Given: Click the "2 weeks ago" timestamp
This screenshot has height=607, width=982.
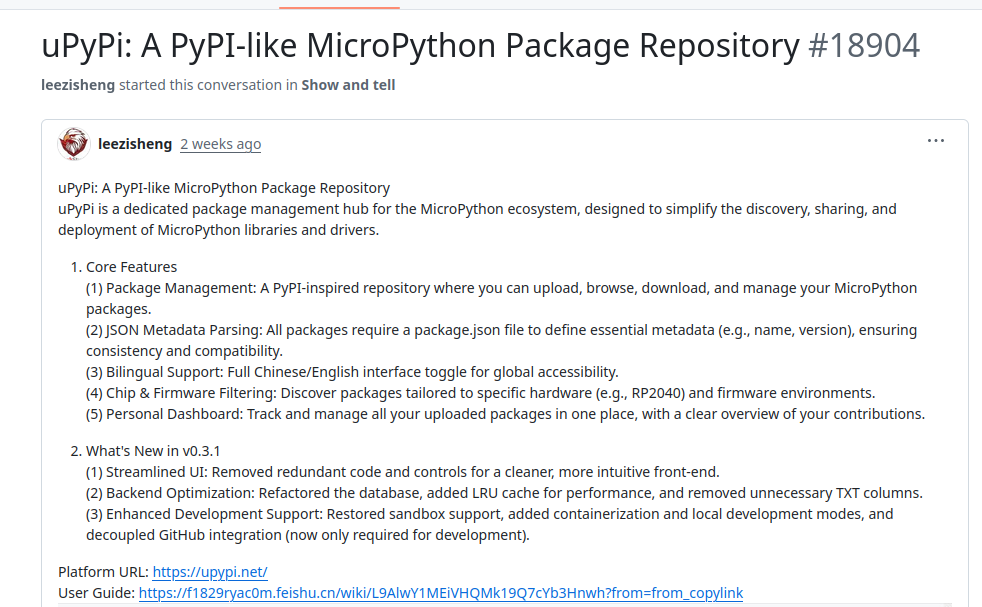Looking at the screenshot, I should [x=220, y=144].
